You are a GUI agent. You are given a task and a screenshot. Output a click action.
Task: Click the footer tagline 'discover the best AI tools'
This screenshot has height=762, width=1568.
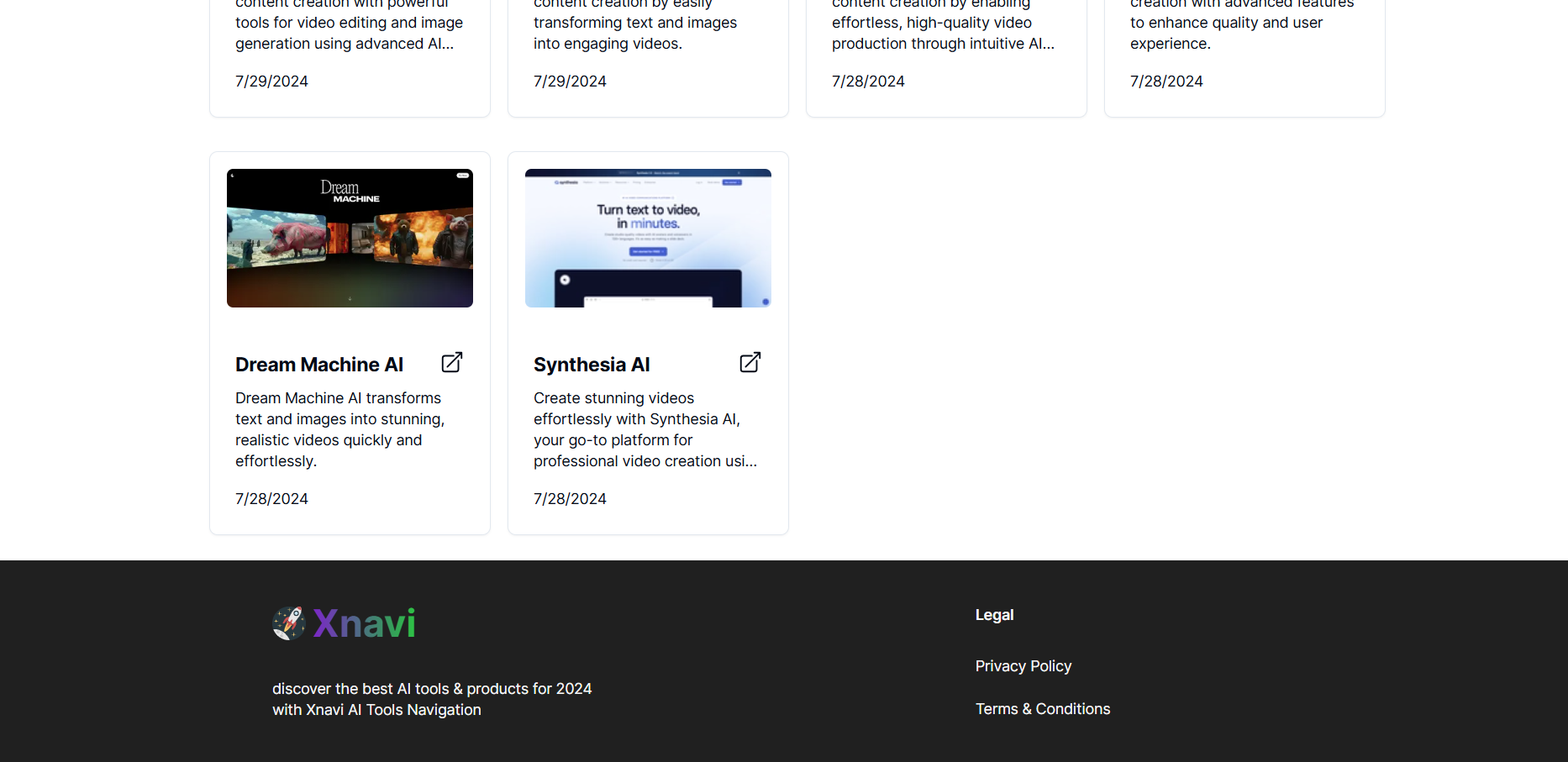[x=432, y=699]
